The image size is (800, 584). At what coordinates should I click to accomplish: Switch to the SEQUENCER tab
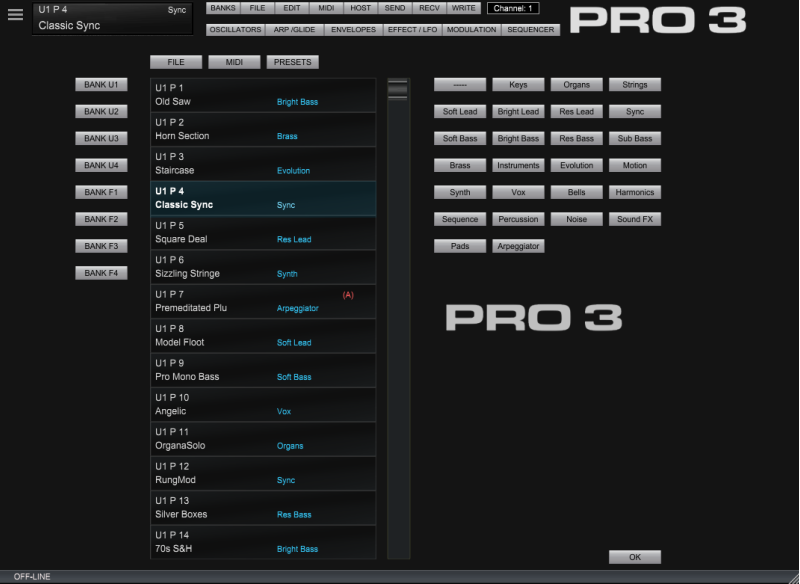531,29
